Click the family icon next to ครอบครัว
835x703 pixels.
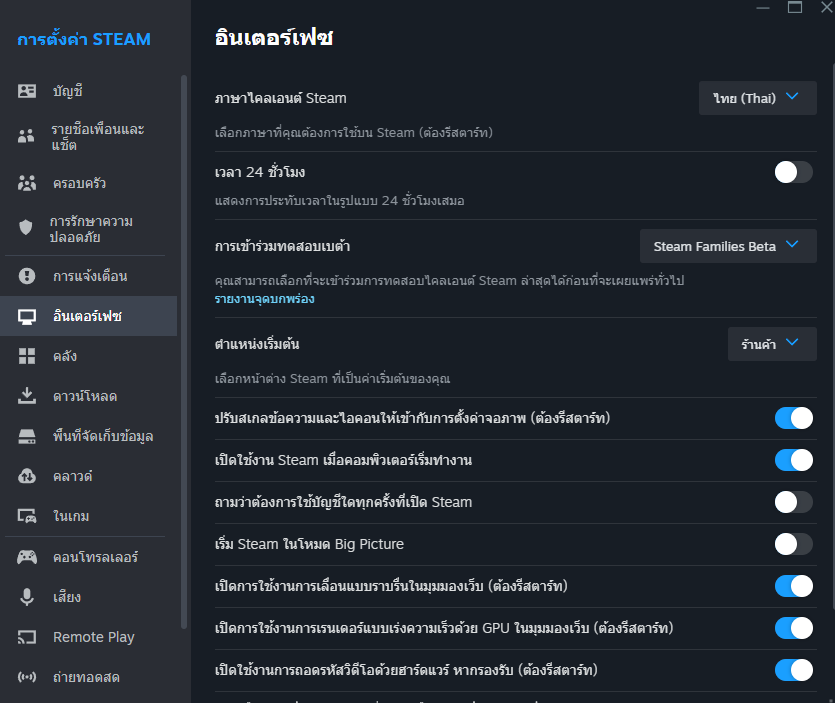(27, 183)
